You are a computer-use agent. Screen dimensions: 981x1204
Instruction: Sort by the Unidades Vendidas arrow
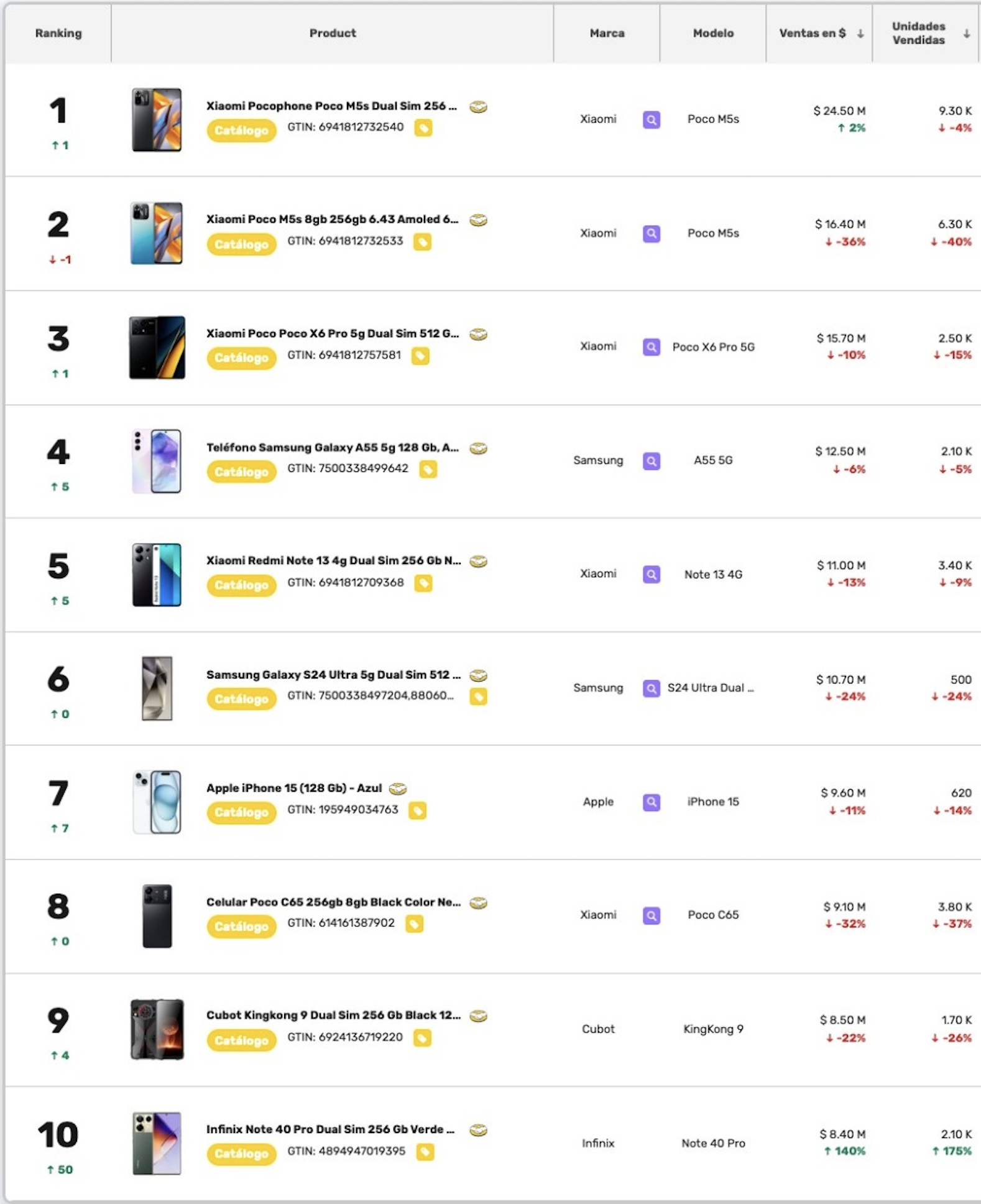click(967, 34)
